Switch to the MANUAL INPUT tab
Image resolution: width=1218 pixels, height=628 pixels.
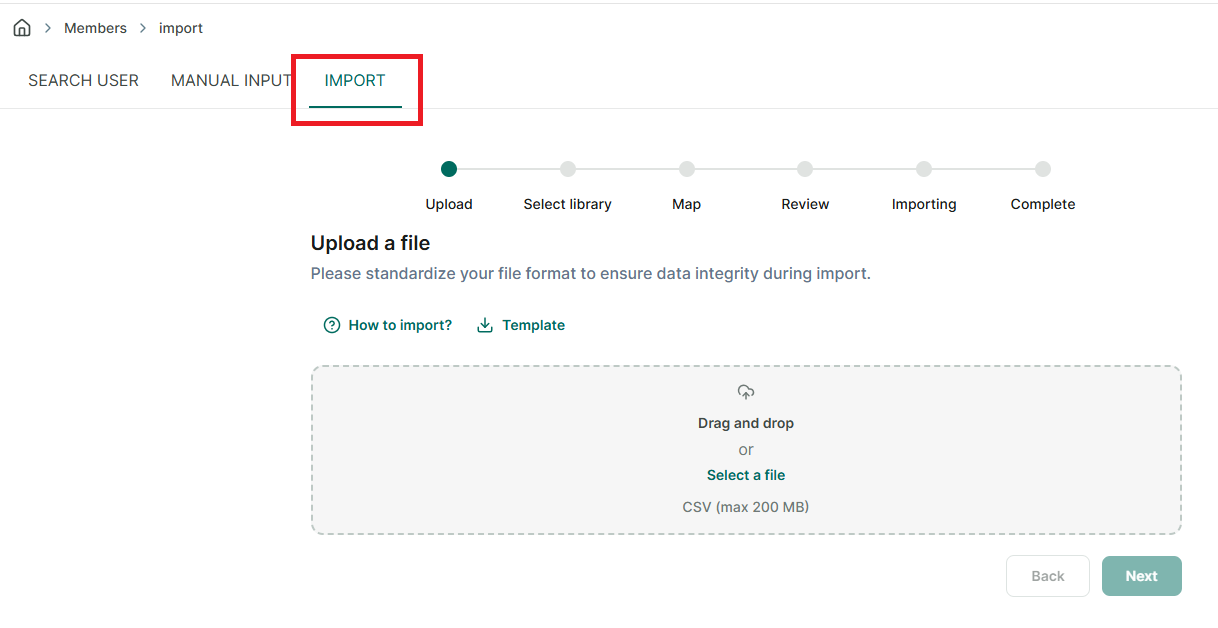coord(231,81)
